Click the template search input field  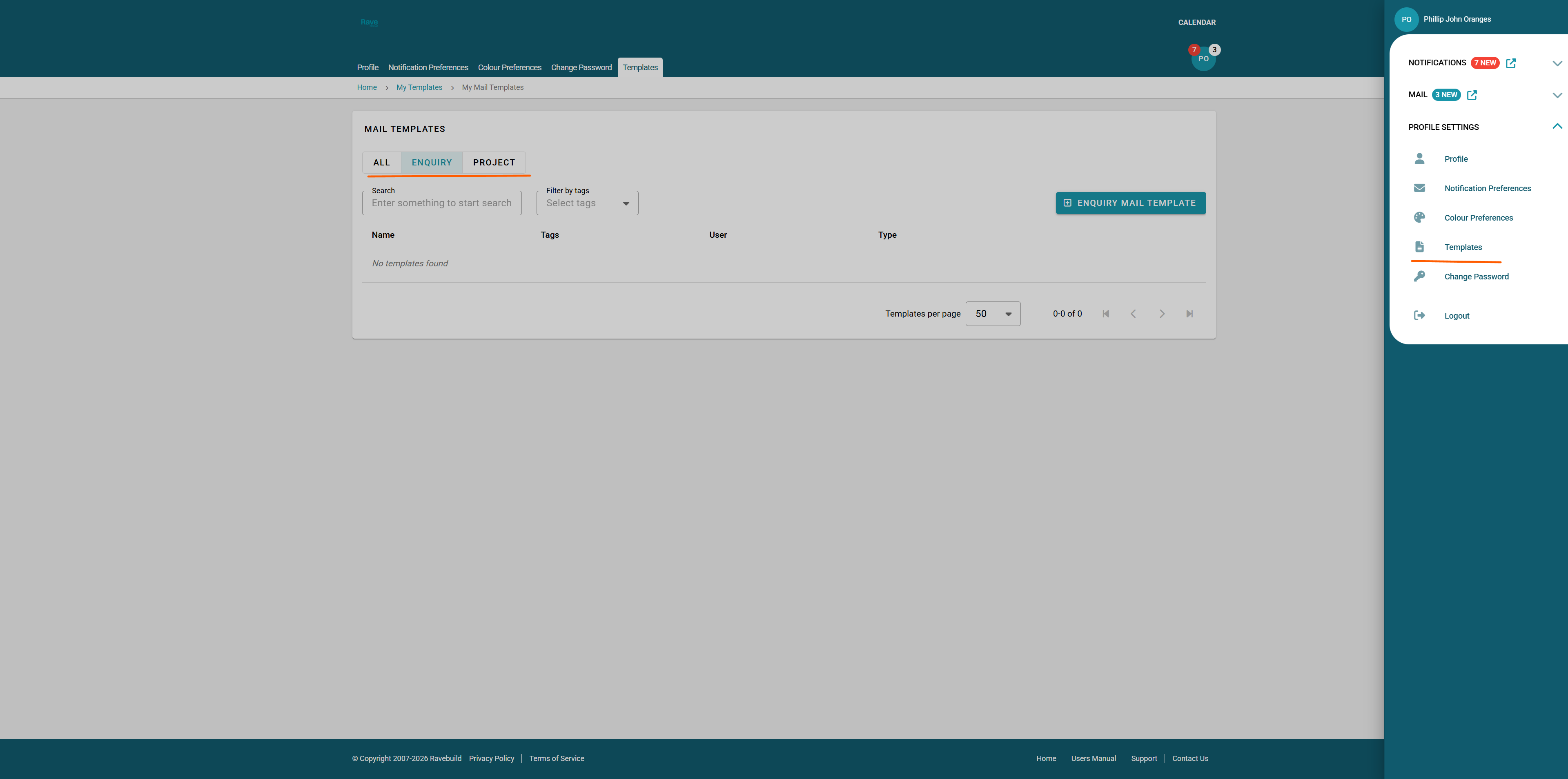click(x=441, y=203)
